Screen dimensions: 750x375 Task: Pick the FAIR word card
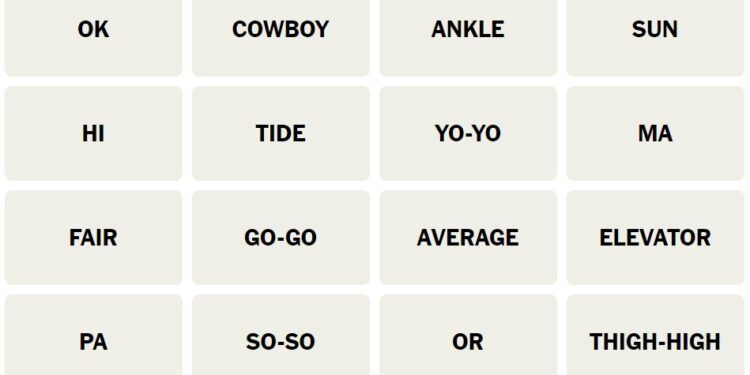[x=93, y=238]
